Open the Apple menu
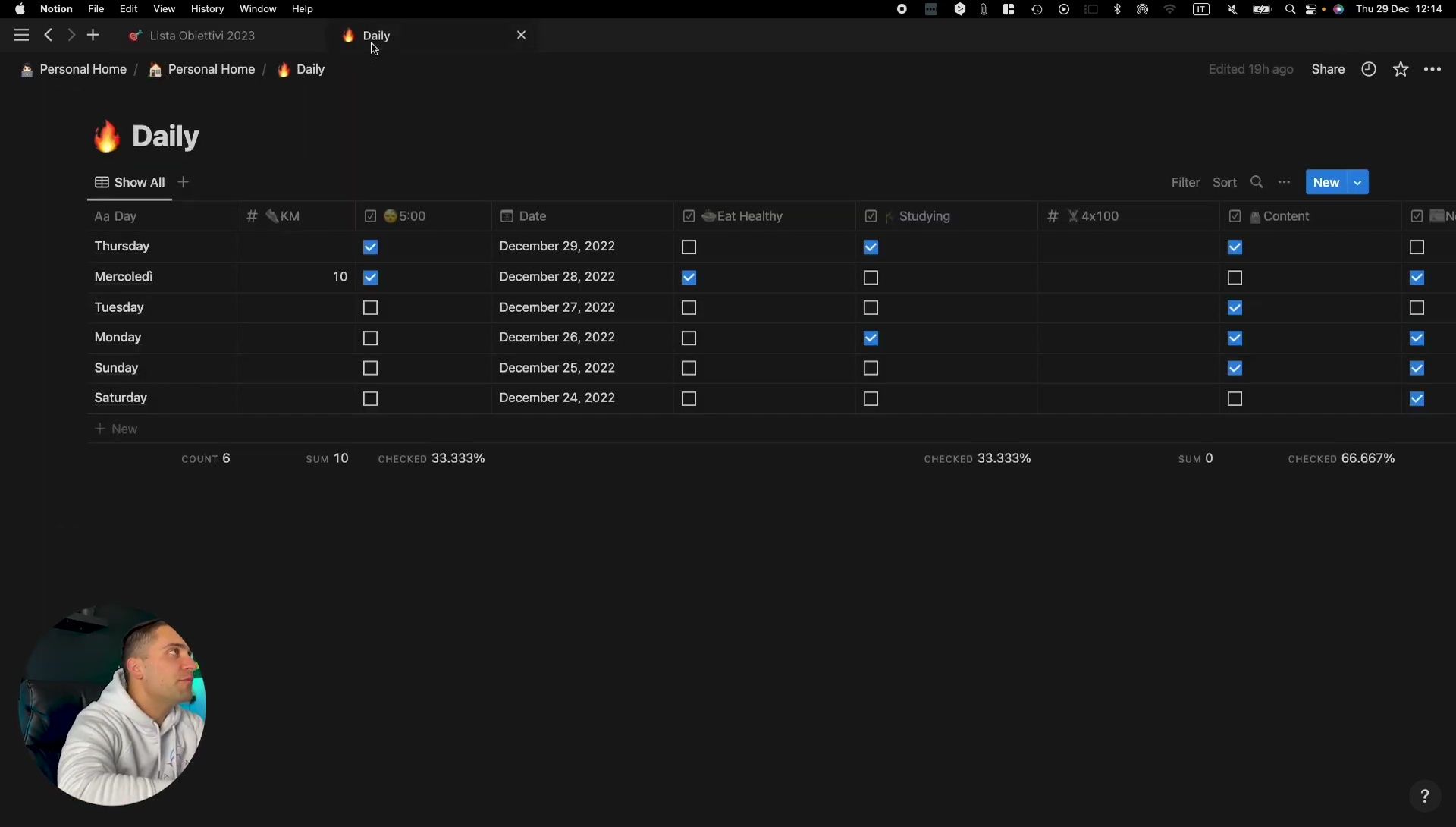1456x827 pixels. point(20,9)
